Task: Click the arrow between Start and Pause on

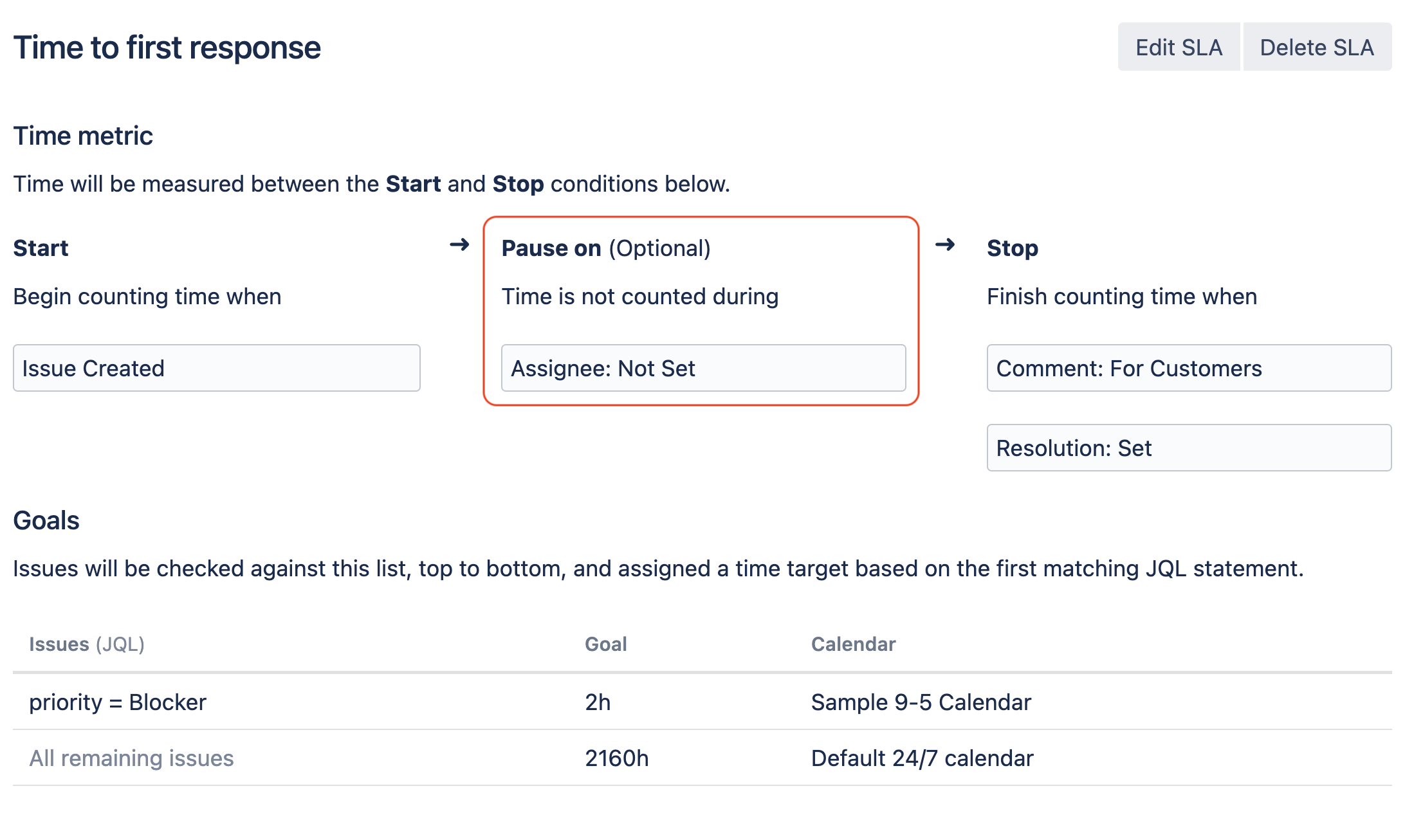Action: click(459, 245)
